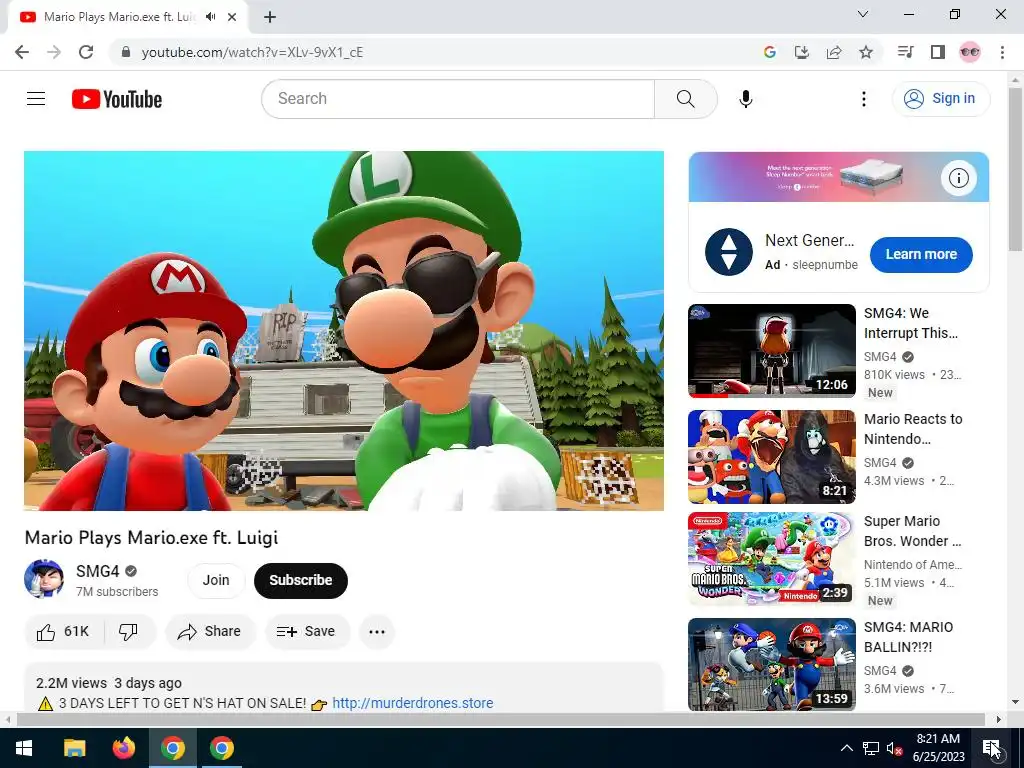Open File Explorer from the taskbar
Viewport: 1024px width, 768px height.
(74, 748)
